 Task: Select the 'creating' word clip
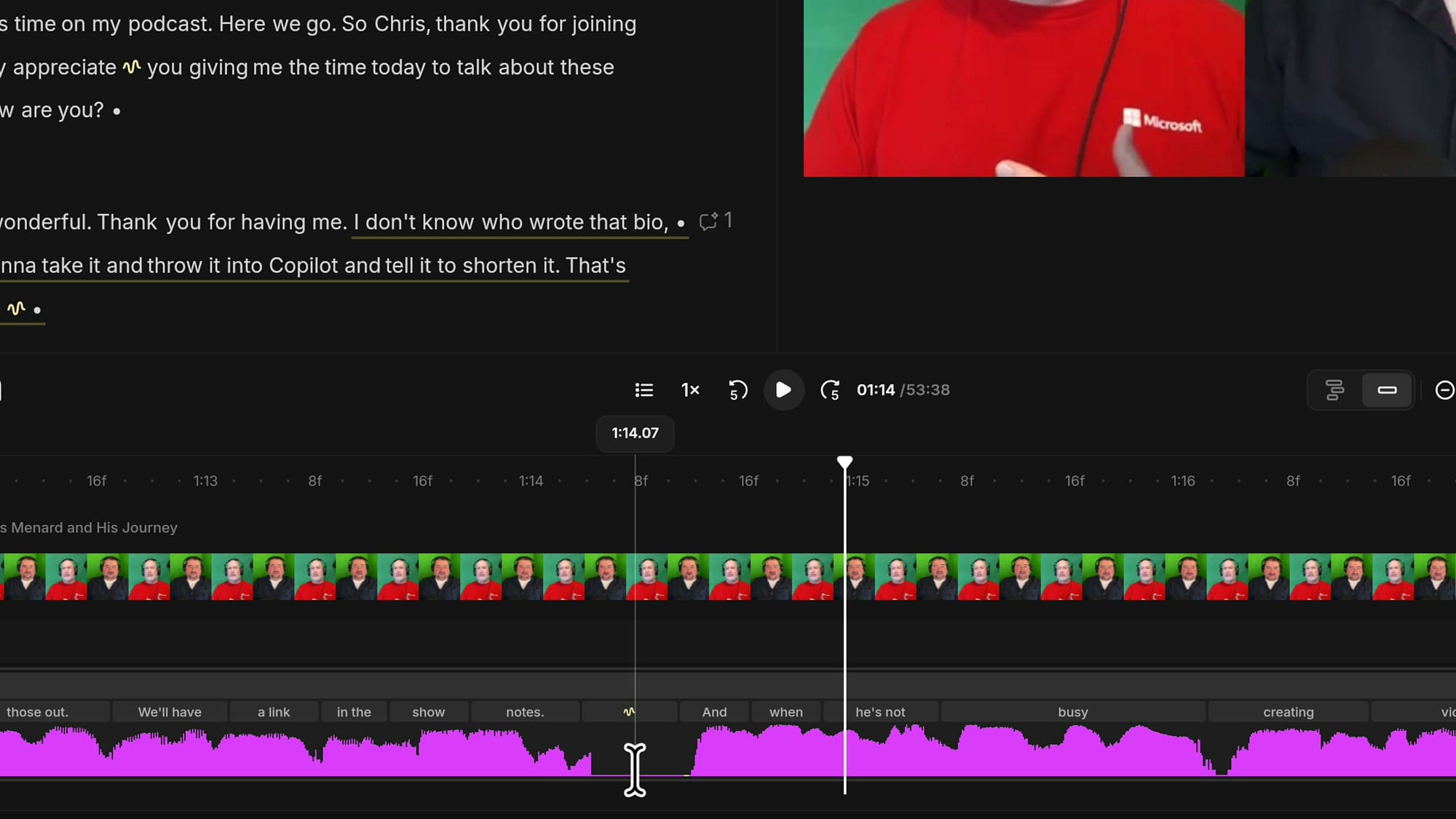click(1289, 712)
